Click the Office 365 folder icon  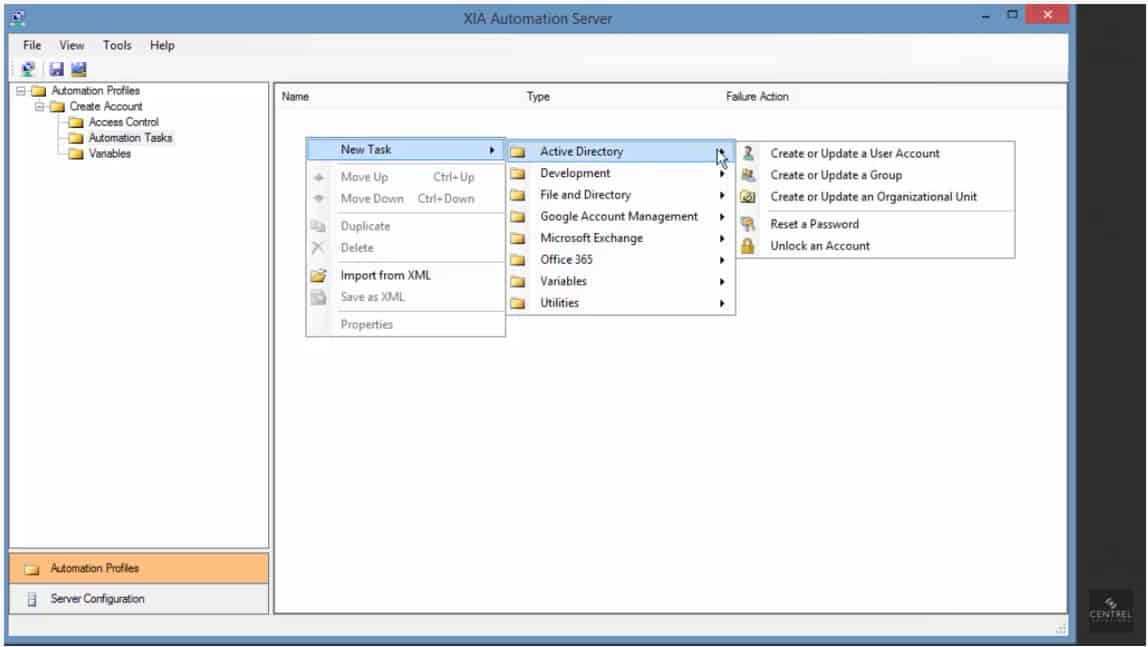click(518, 260)
